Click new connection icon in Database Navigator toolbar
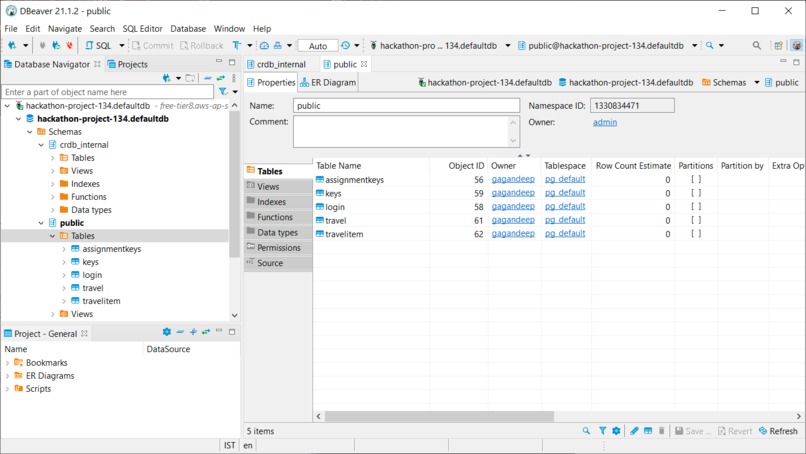 pos(167,78)
